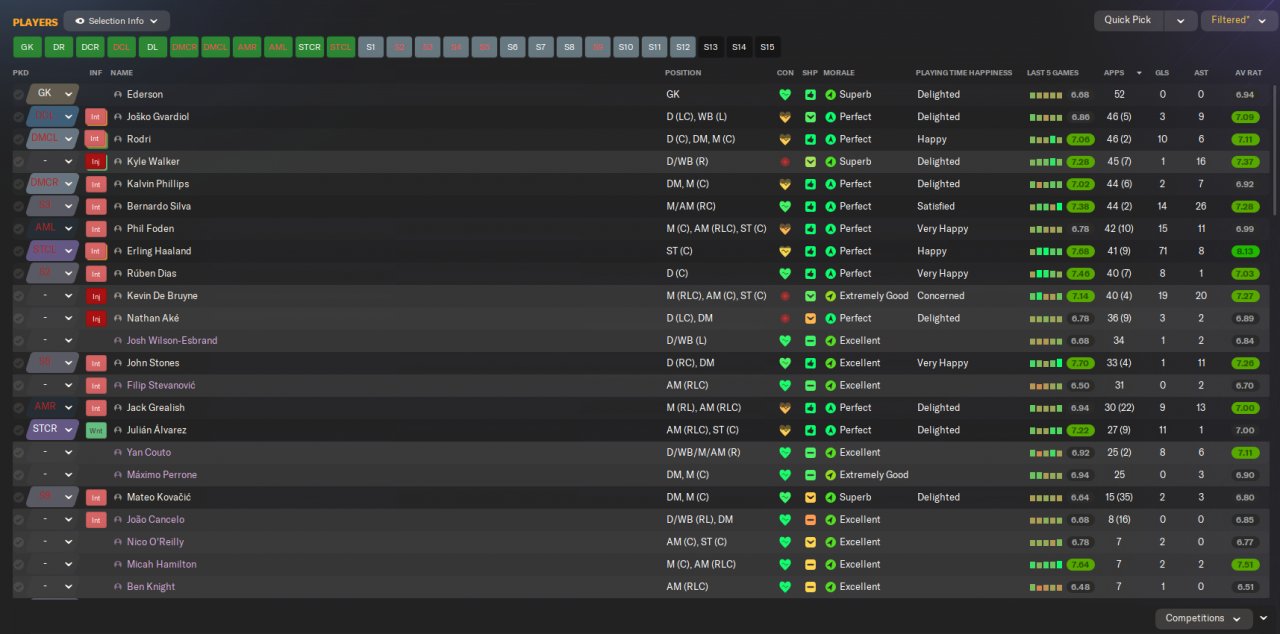Viewport: 1280px width, 634px height.
Task: Click Erling Haaland's orange heart condition icon
Action: coord(785,251)
